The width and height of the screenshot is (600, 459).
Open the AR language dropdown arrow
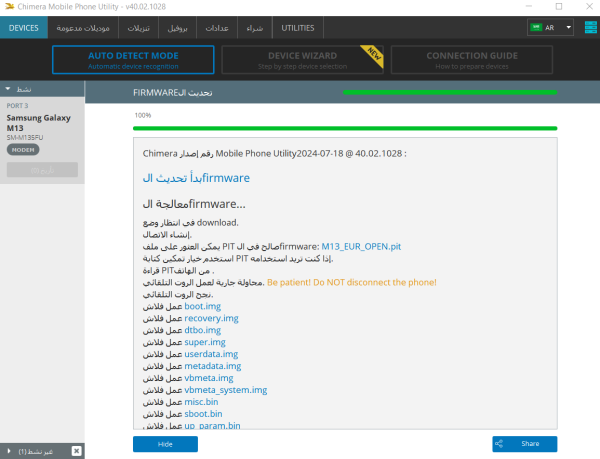(569, 28)
